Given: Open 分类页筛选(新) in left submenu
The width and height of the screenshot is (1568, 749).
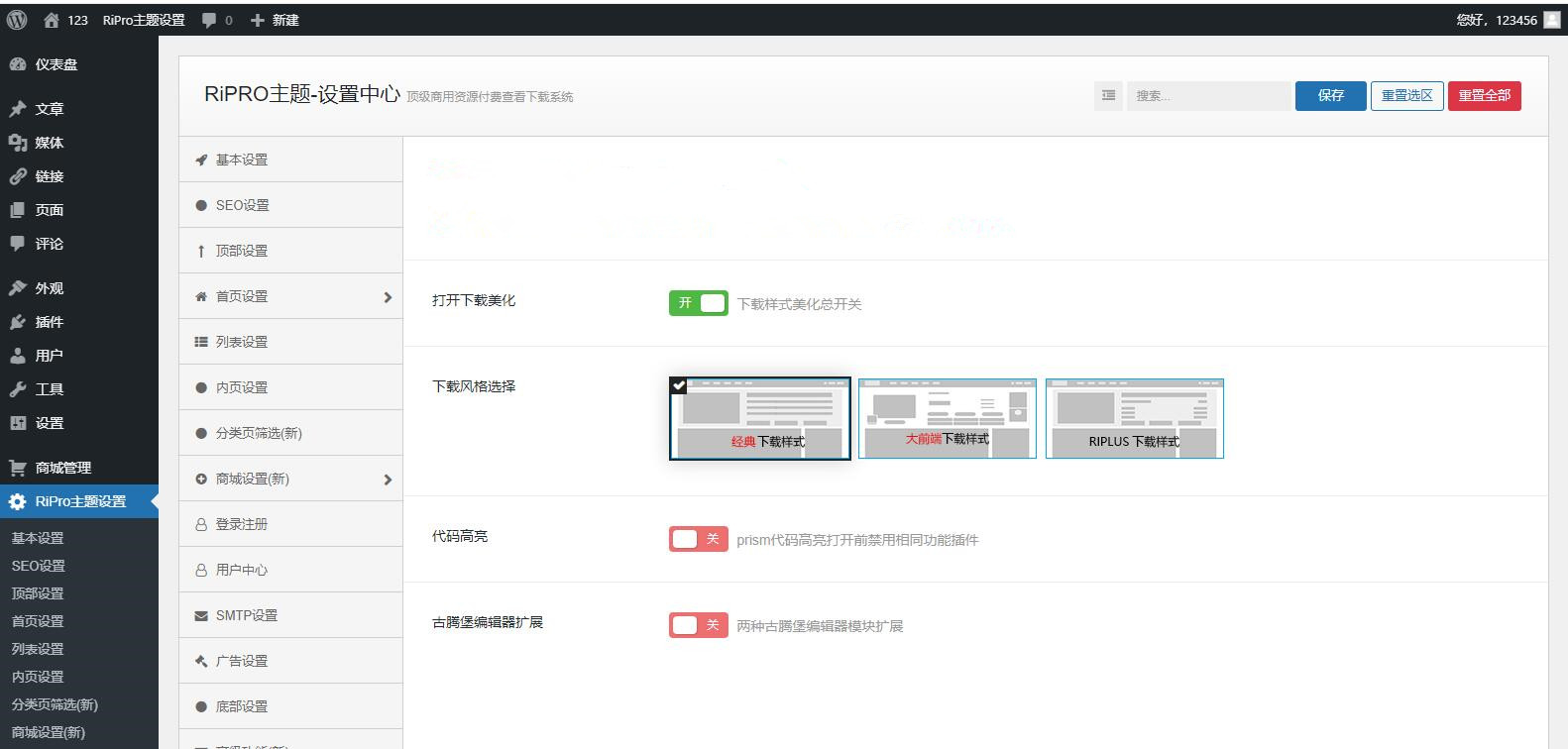Looking at the screenshot, I should point(55,704).
